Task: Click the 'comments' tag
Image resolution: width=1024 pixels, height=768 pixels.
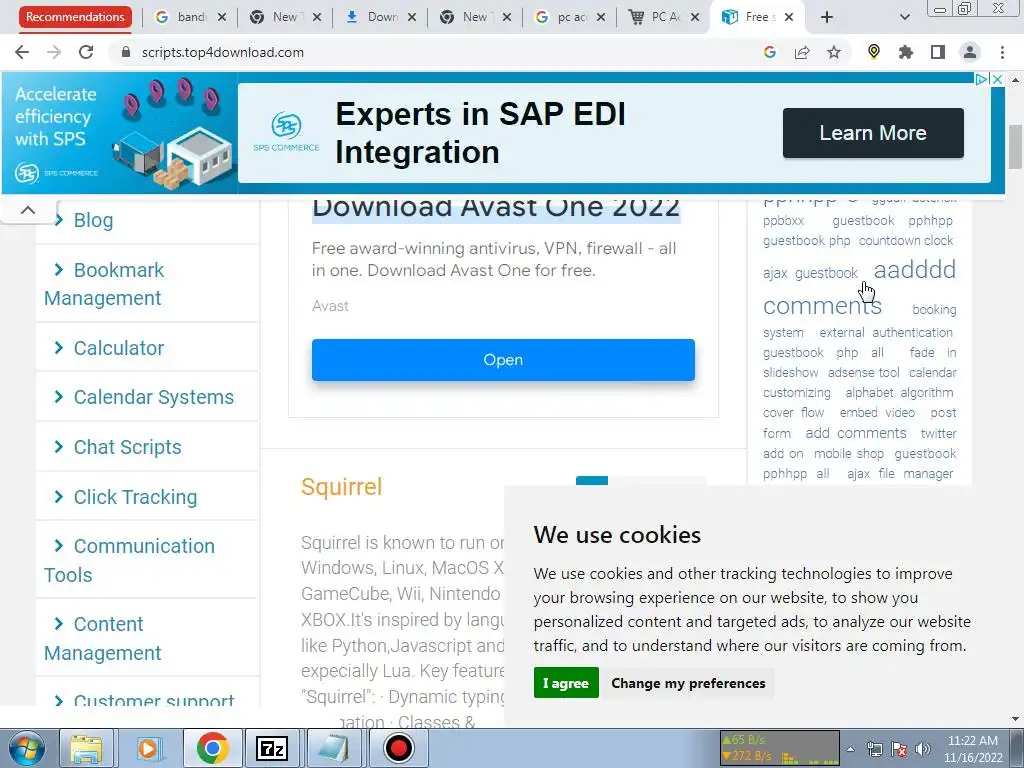Action: [x=822, y=305]
